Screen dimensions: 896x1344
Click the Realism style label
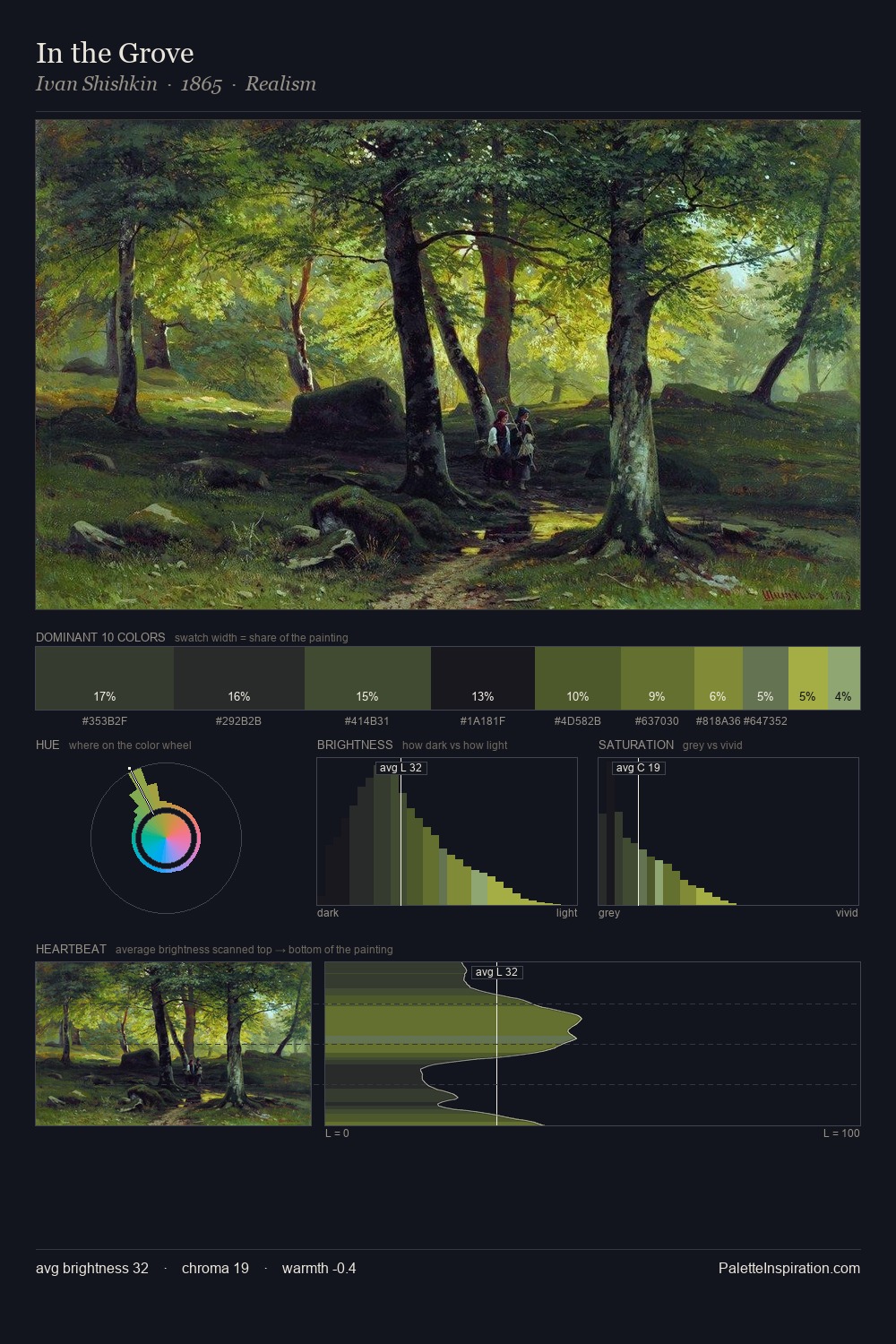(x=280, y=84)
